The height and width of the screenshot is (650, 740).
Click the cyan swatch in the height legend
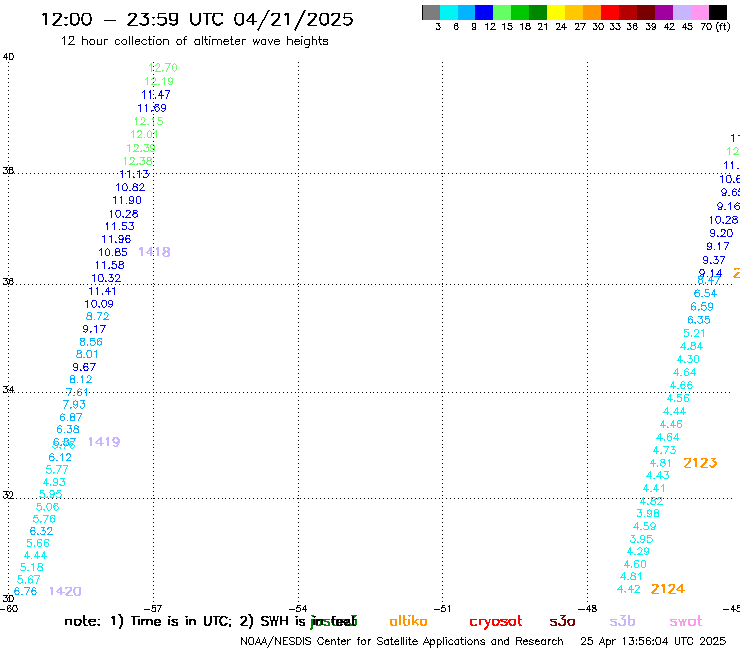[449, 12]
